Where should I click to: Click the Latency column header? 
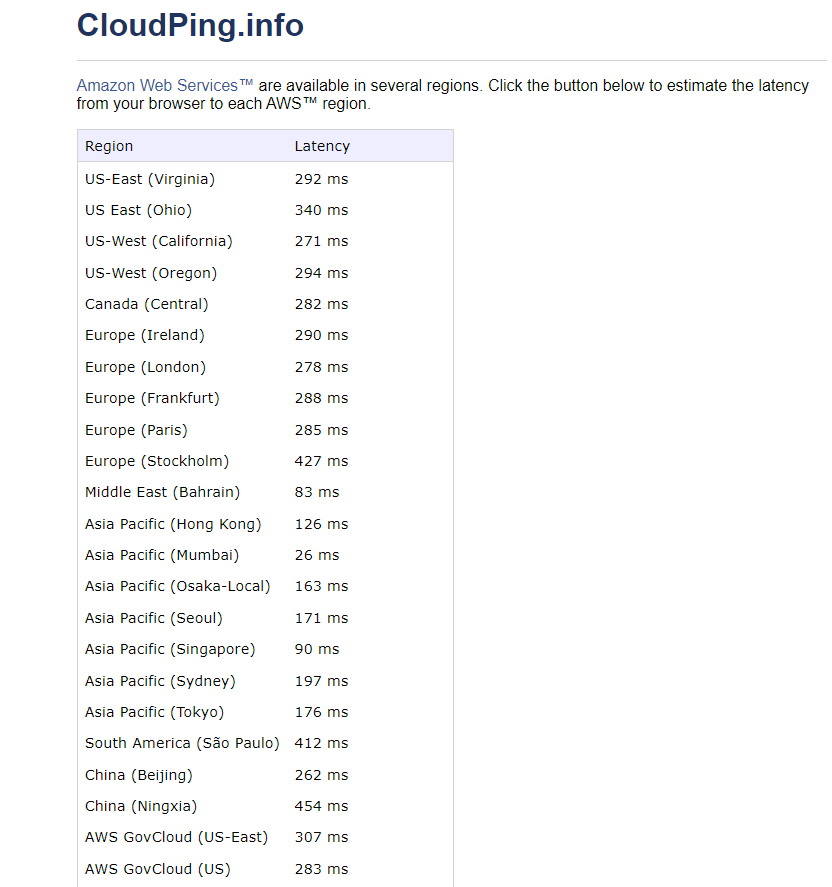tap(322, 146)
